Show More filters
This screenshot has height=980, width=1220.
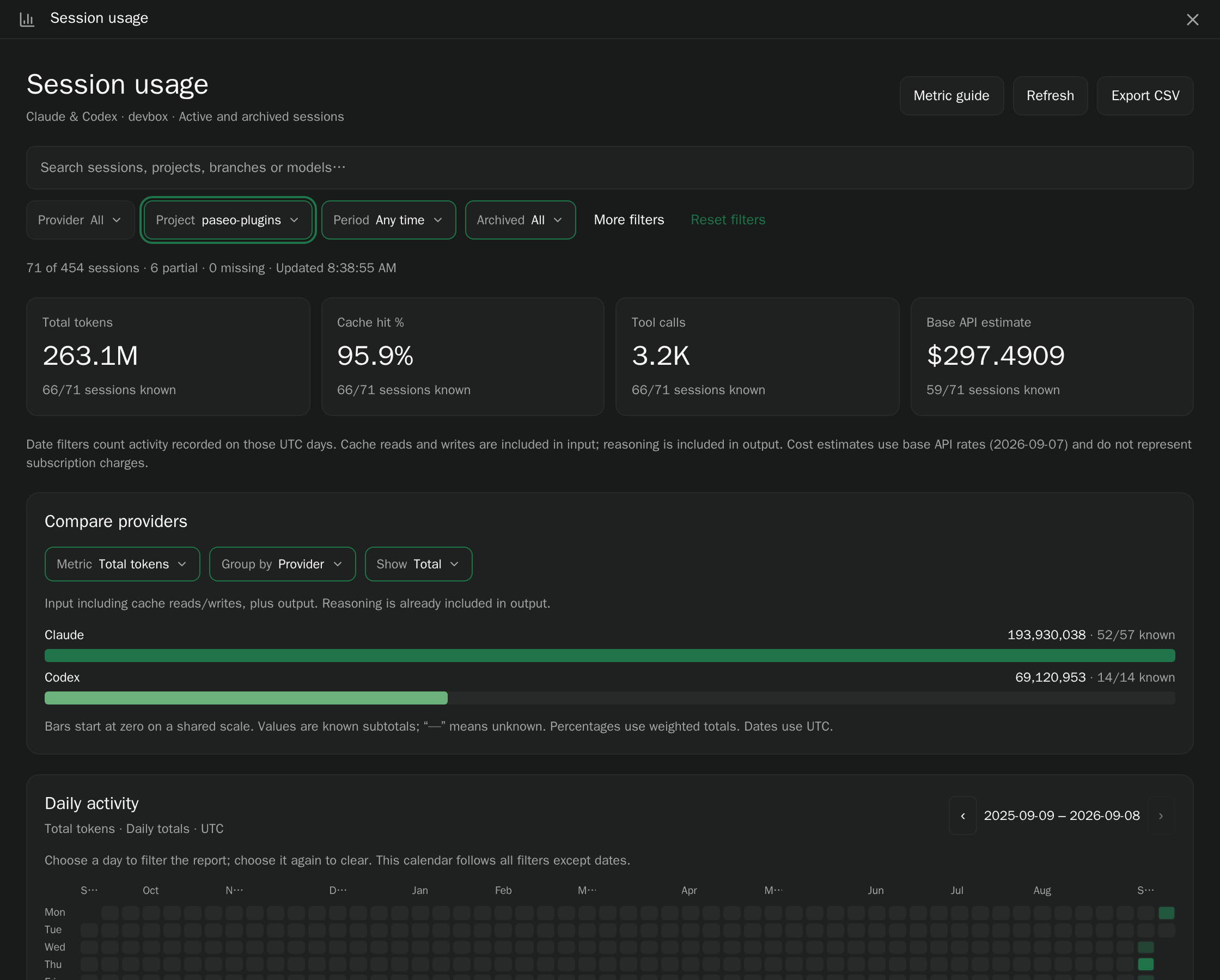coord(629,220)
